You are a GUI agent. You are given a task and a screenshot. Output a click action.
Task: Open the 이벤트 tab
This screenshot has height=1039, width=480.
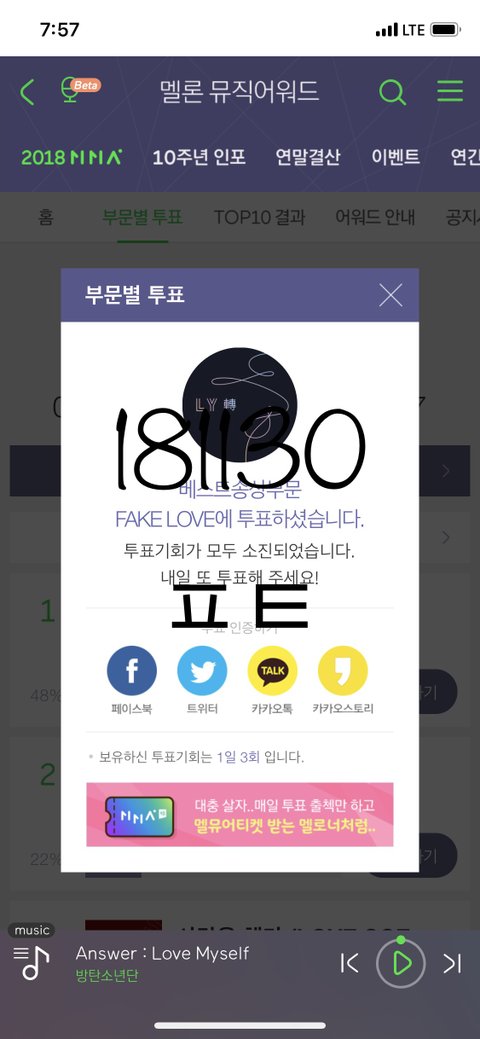click(x=395, y=157)
